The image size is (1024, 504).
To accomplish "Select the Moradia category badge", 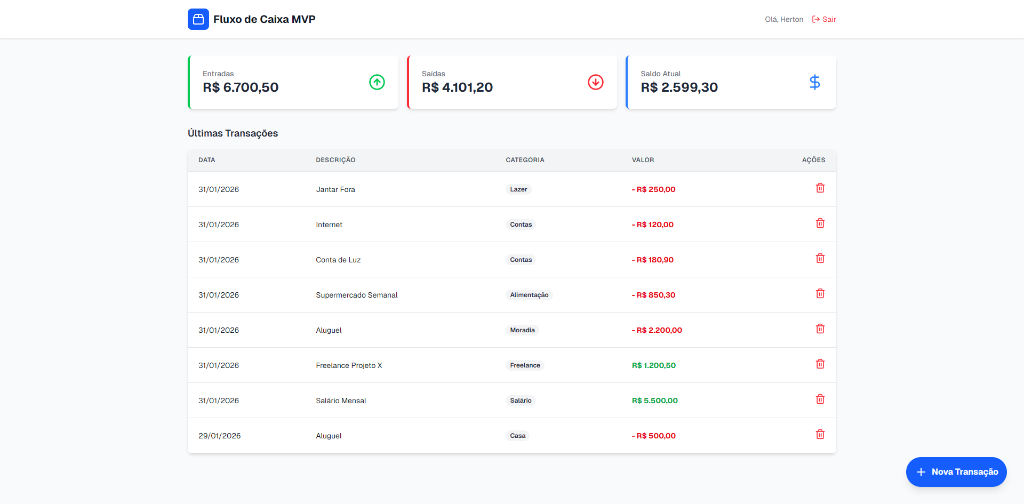I will click(522, 330).
